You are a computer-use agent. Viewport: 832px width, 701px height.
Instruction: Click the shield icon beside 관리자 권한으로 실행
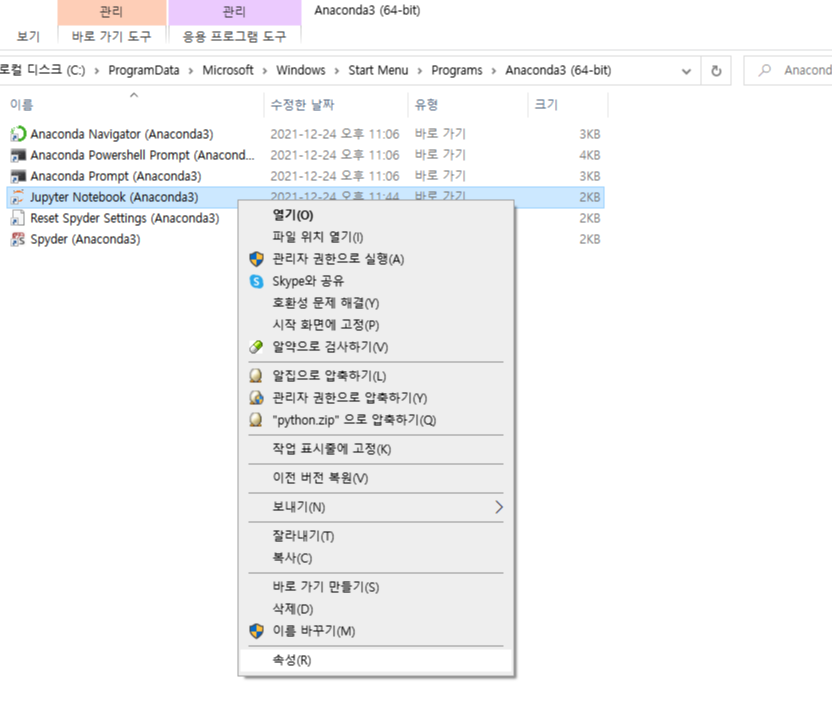tap(256, 259)
